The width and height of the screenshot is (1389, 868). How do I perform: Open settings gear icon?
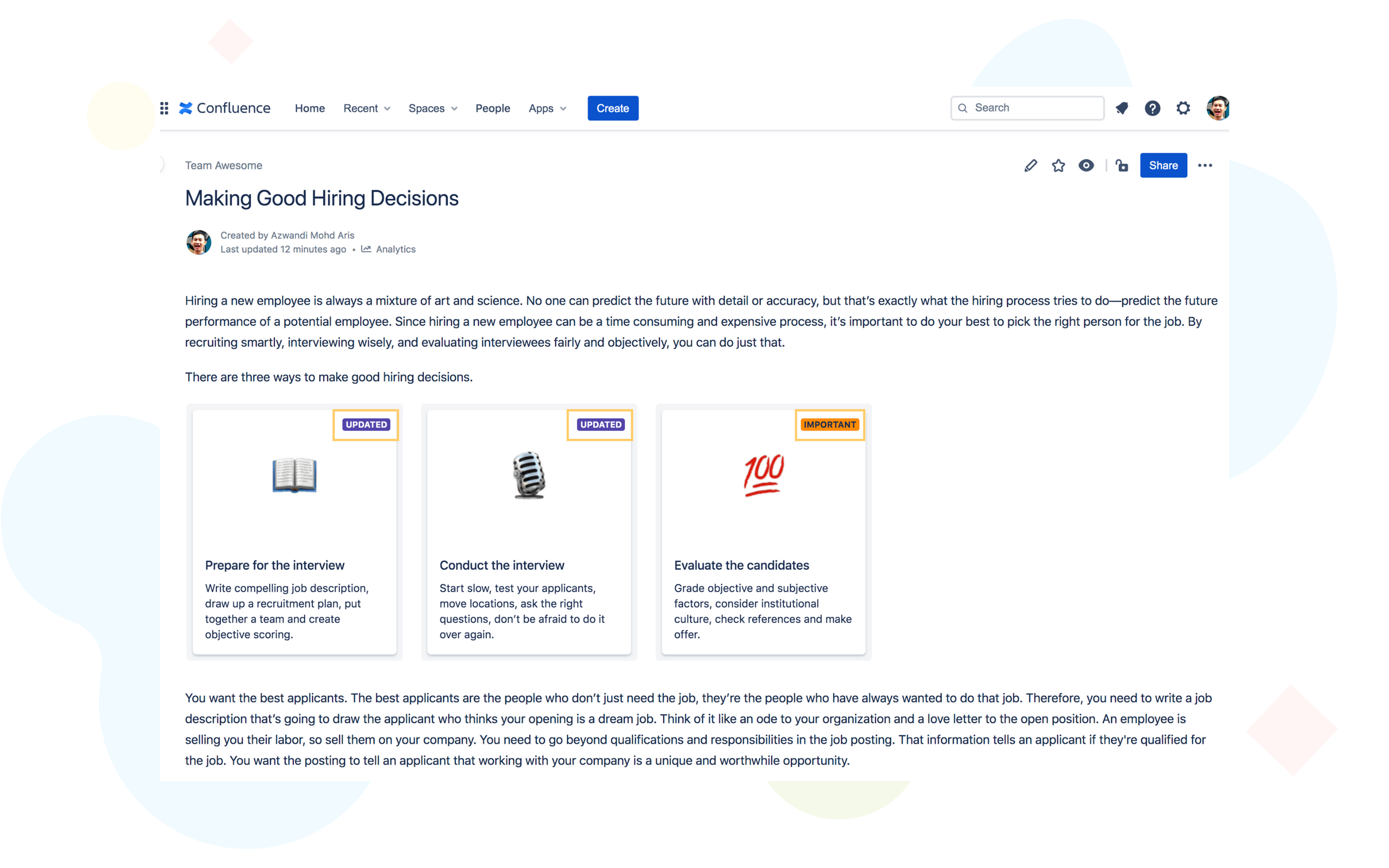[1183, 108]
